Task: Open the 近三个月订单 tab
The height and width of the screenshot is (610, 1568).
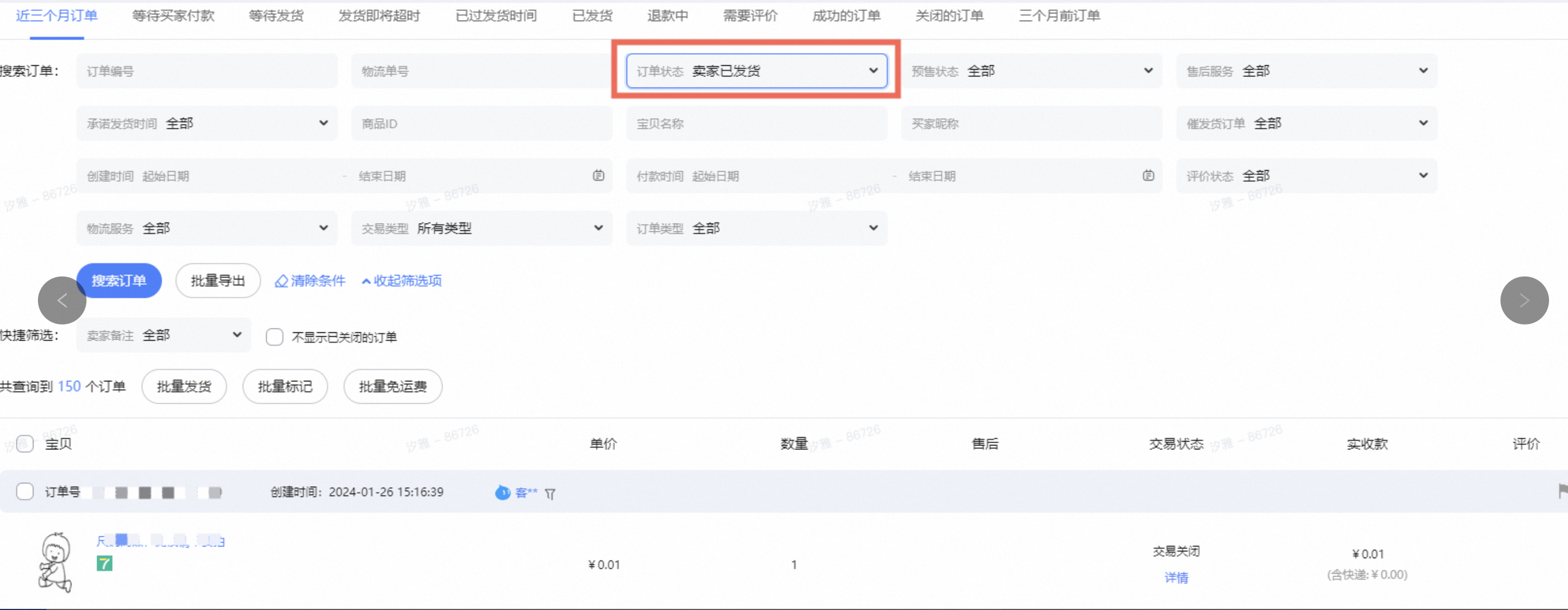Action: 56,16
